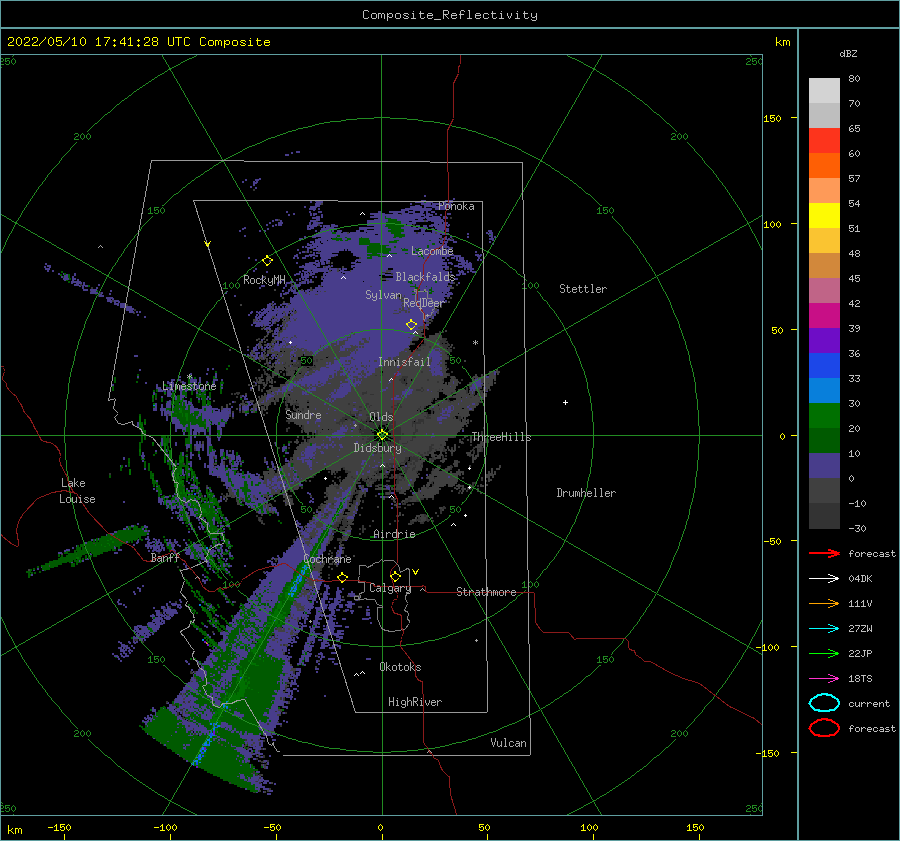This screenshot has width=900, height=841.
Task: Select the green 22JP arrow symbol
Action: pos(824,653)
